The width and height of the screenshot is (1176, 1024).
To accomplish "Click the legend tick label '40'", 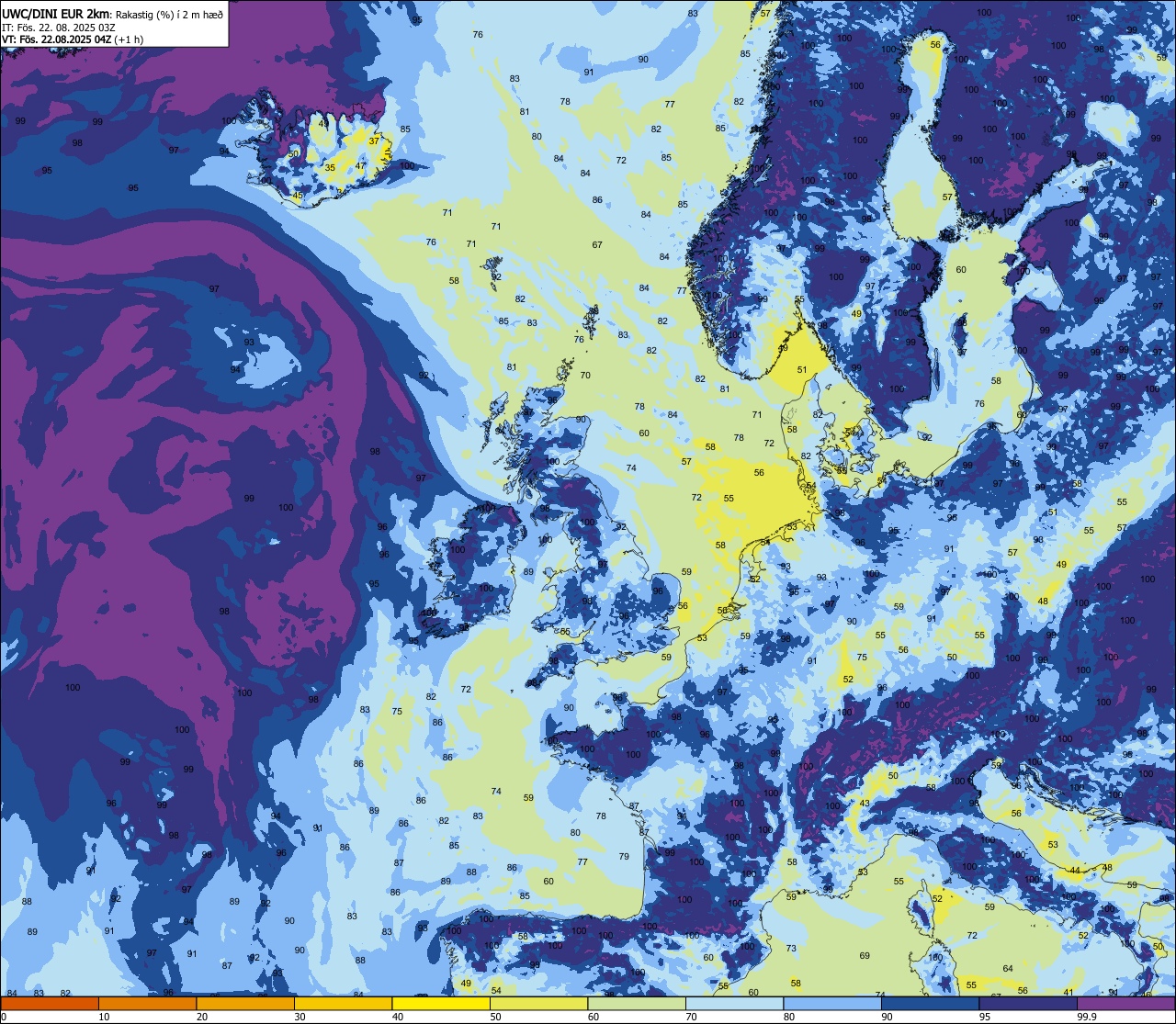I will 398,1017.
